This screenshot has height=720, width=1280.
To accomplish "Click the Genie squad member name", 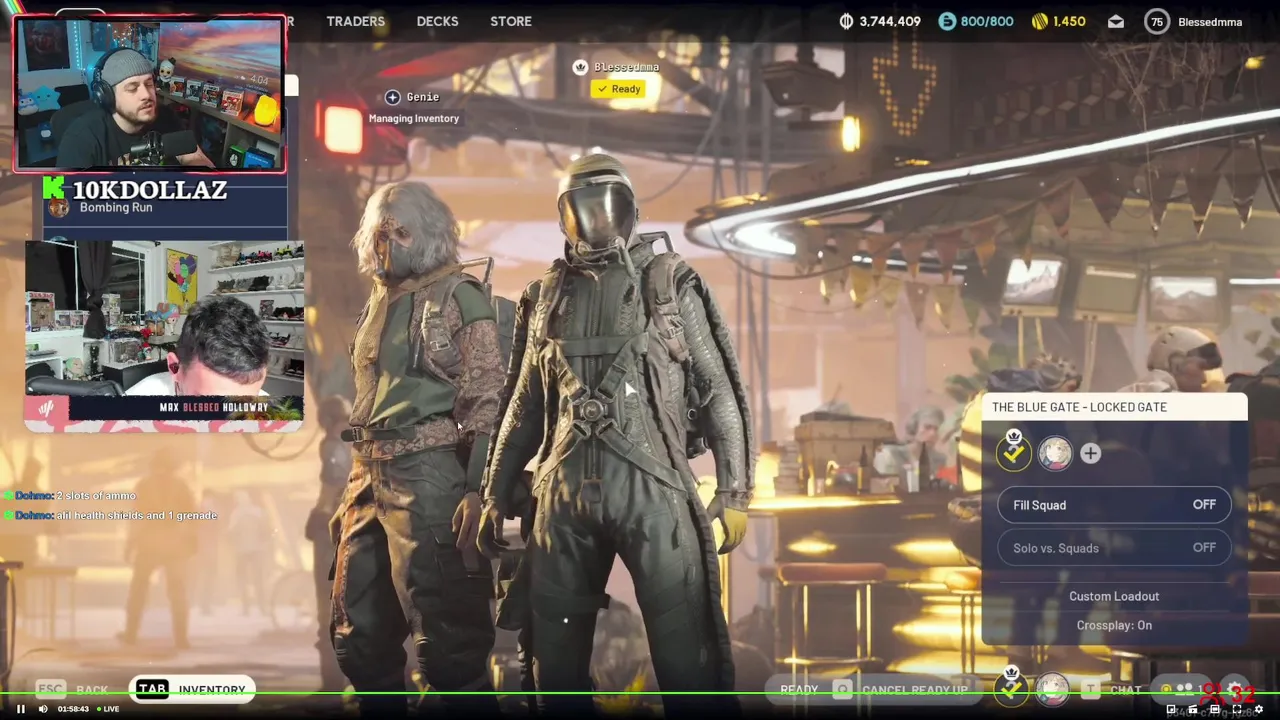I will click(423, 97).
